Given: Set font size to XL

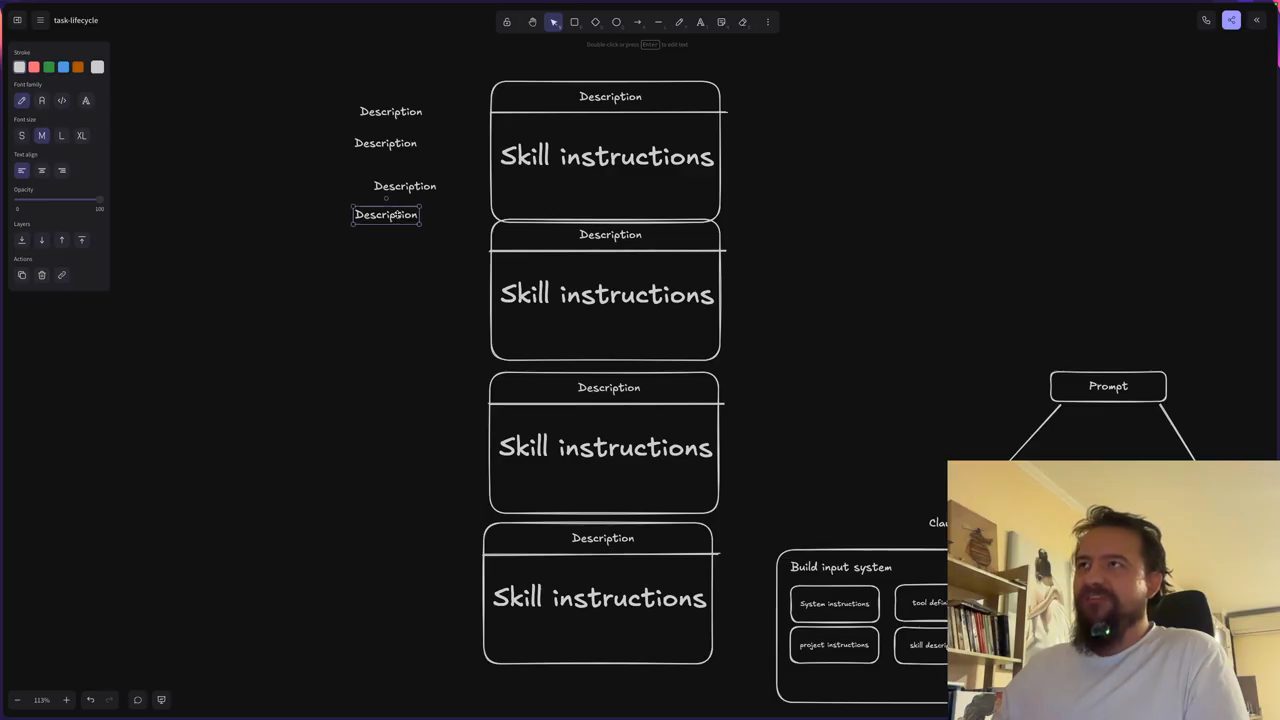Looking at the screenshot, I should point(82,136).
